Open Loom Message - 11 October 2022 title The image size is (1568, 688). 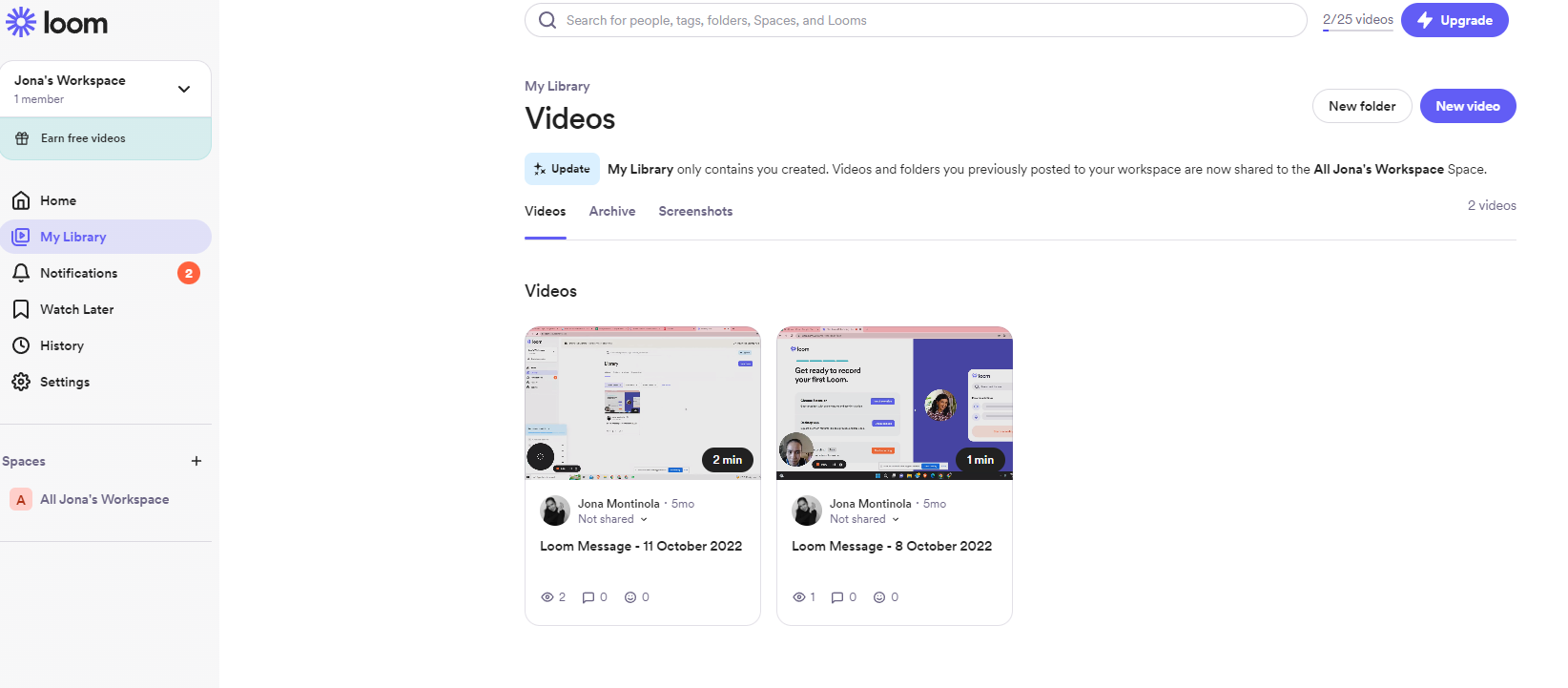point(641,547)
